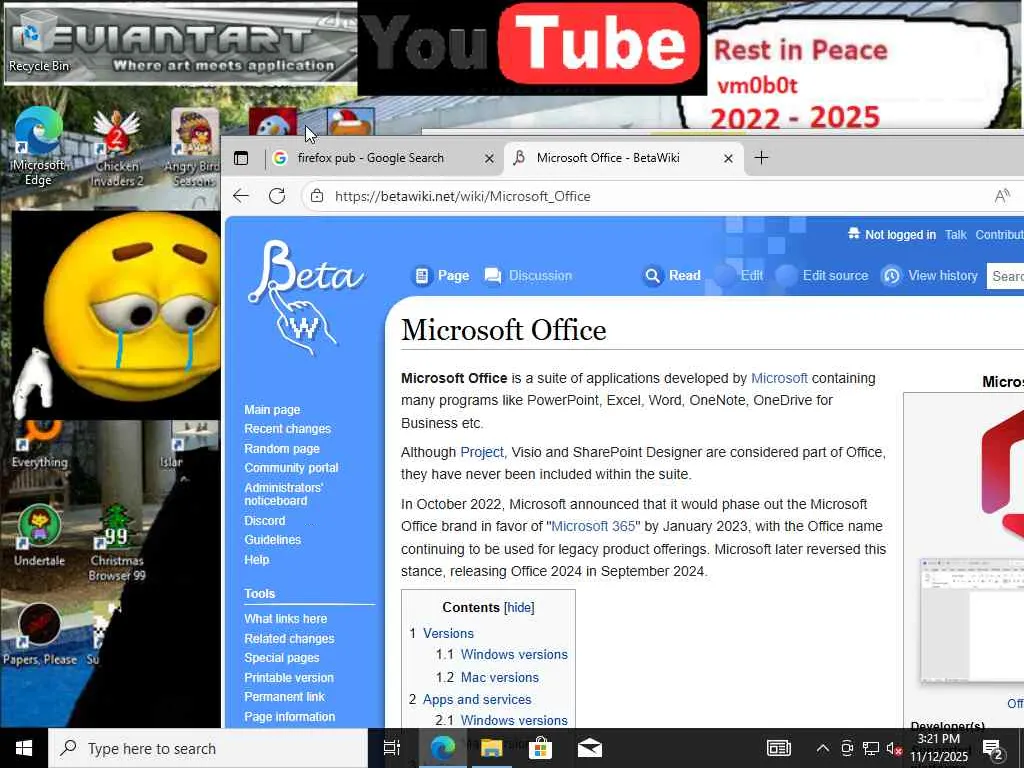Screen dimensions: 1024x768
Task: Select the Page tab on wiki
Action: (441, 276)
